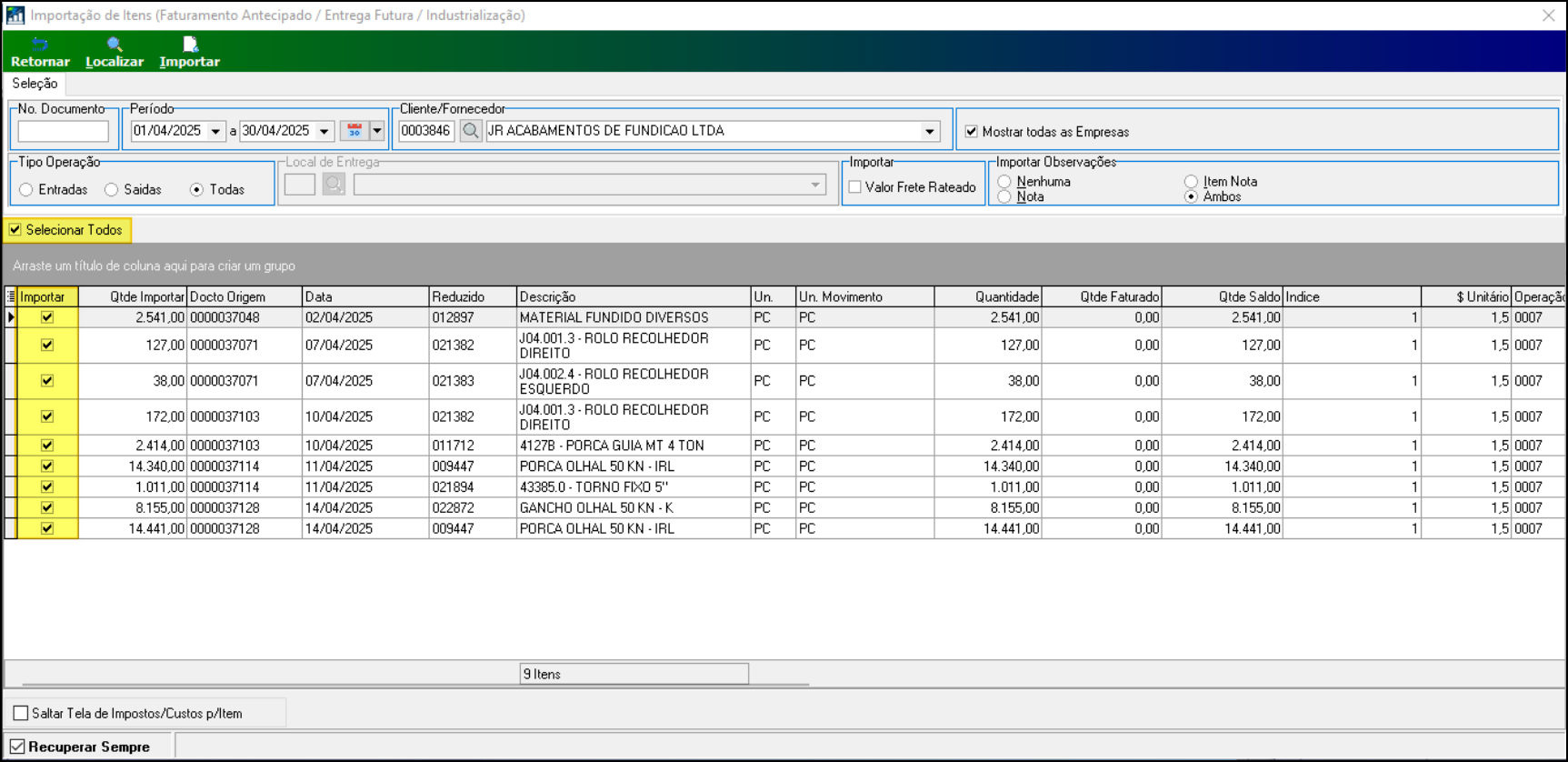
Task: Uncheck Importar for ROLO RECOLHEDOR ESQUERDO row
Action: 47,381
